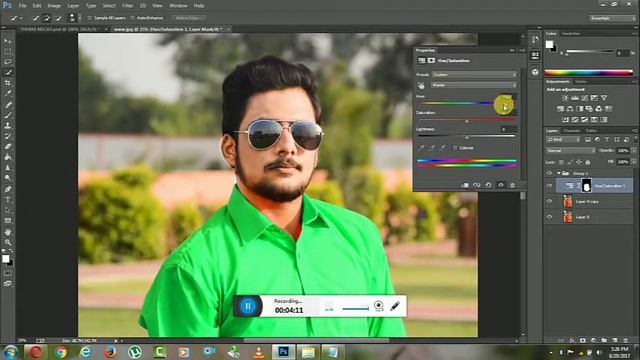This screenshot has width=640, height=360.
Task: Click the clip to layer icon in Properties
Action: [465, 185]
